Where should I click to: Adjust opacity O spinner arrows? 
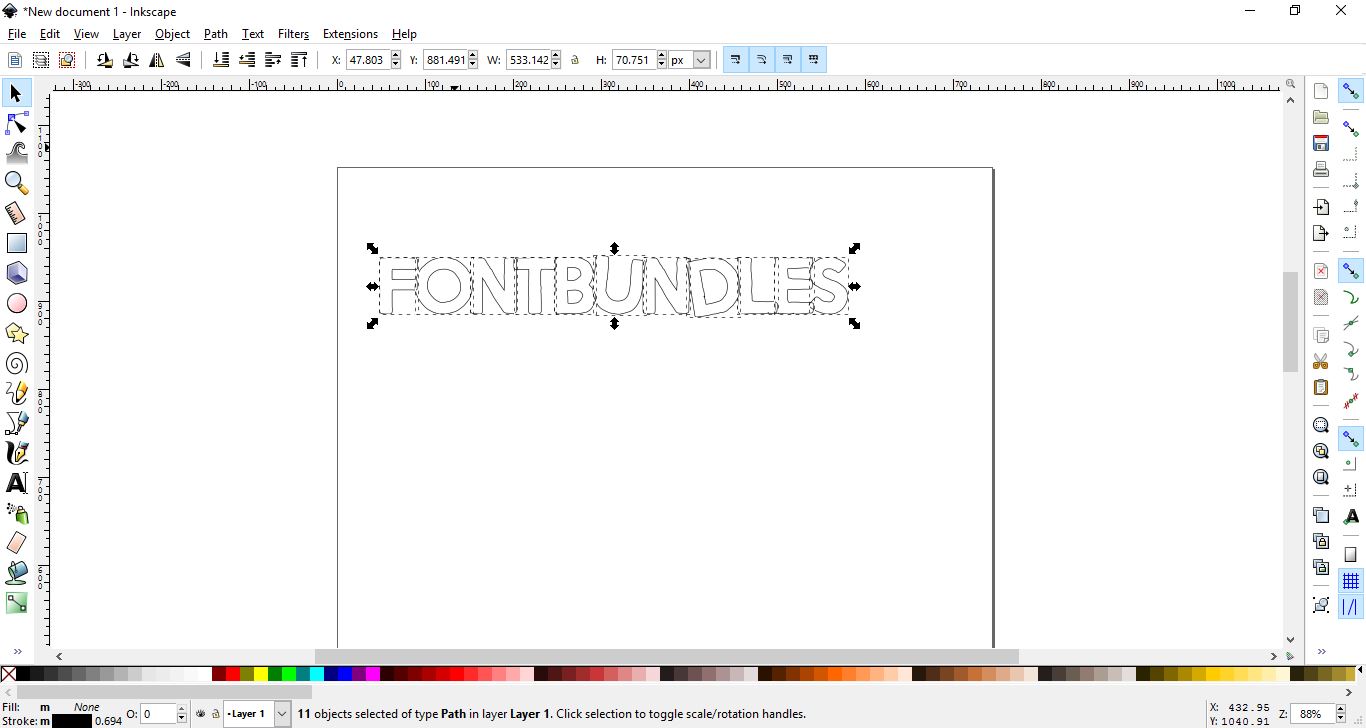181,714
